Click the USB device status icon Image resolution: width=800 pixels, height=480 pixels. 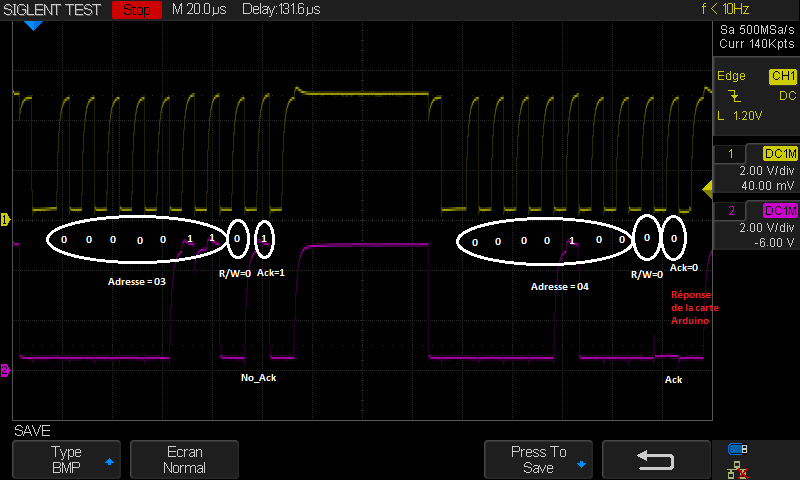(x=738, y=448)
